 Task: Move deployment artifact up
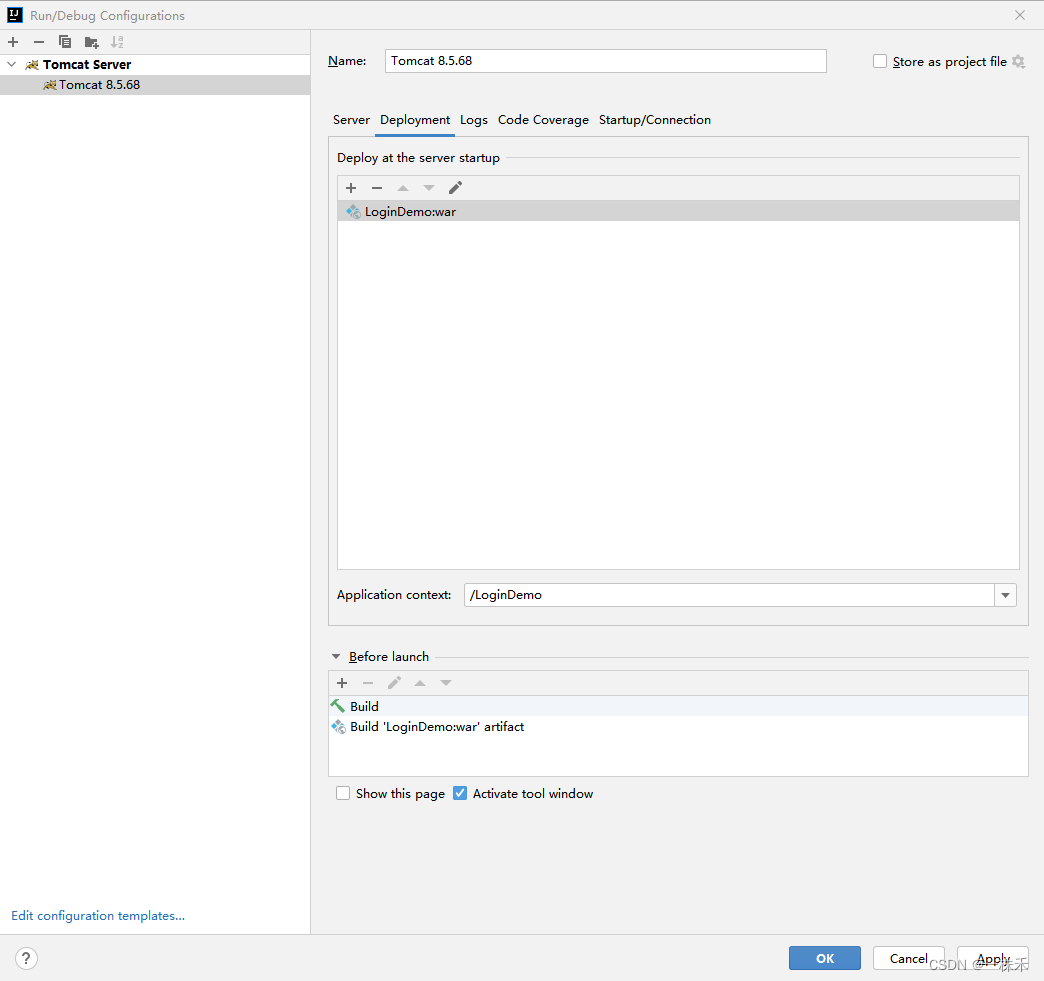[x=403, y=188]
